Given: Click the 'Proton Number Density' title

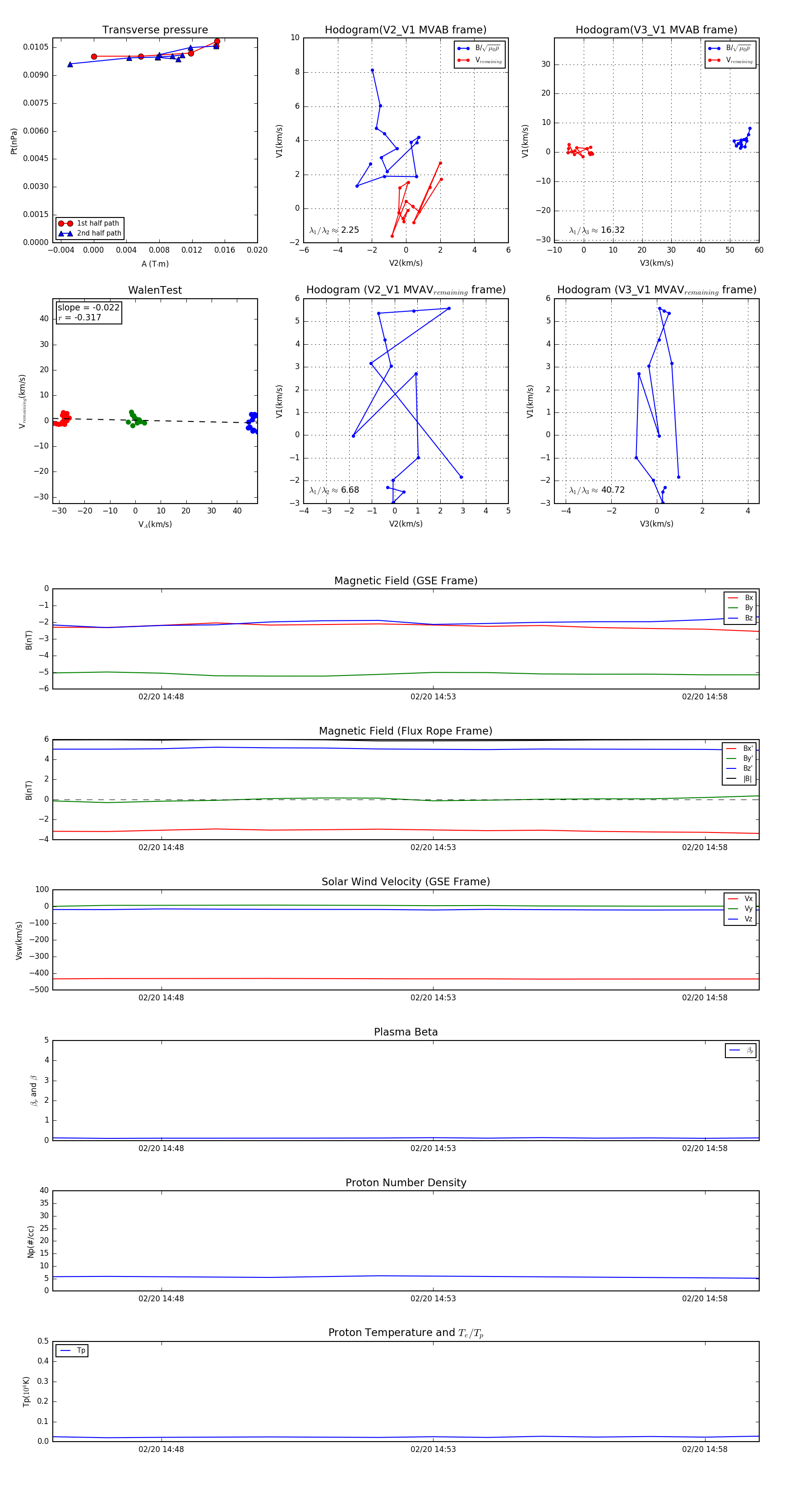Looking at the screenshot, I should click(406, 1183).
